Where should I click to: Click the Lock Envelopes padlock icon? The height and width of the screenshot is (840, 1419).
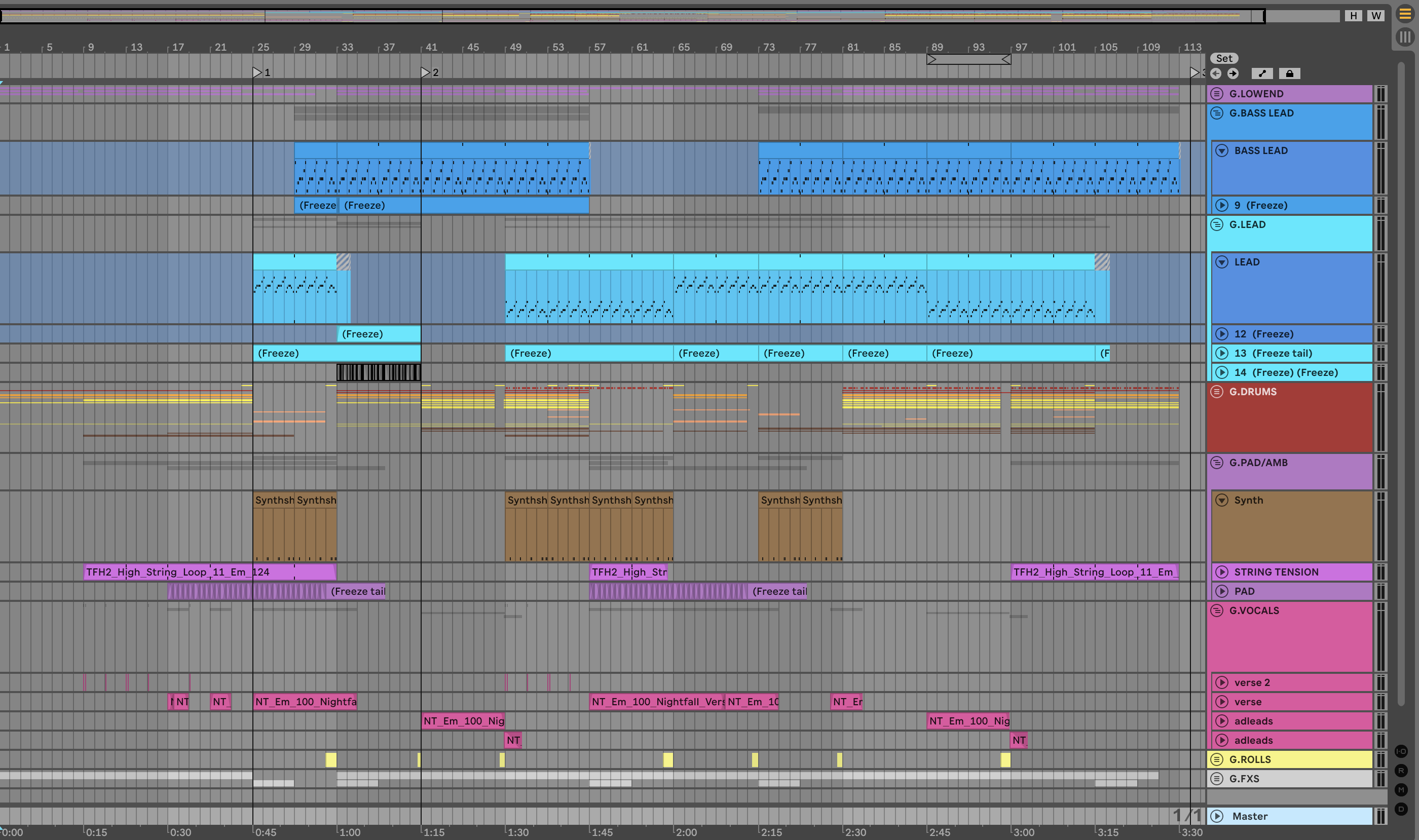pos(1289,73)
